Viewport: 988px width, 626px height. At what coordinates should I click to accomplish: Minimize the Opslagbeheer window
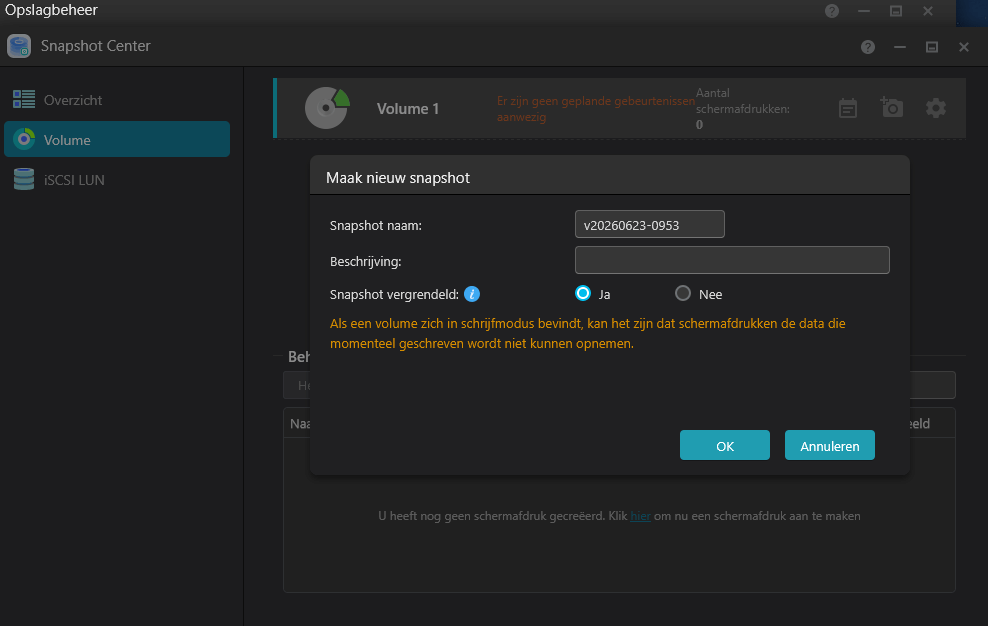point(864,11)
